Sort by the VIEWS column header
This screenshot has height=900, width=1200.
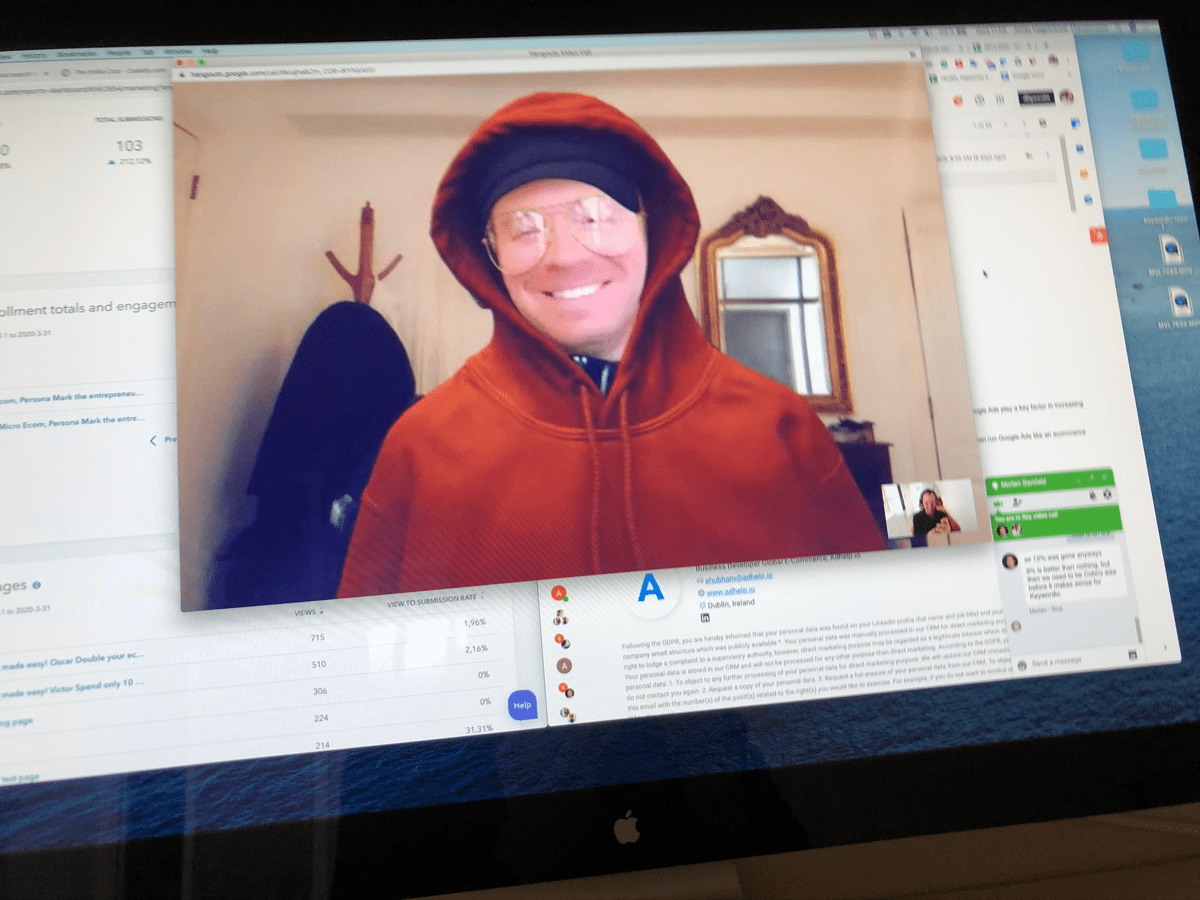308,612
